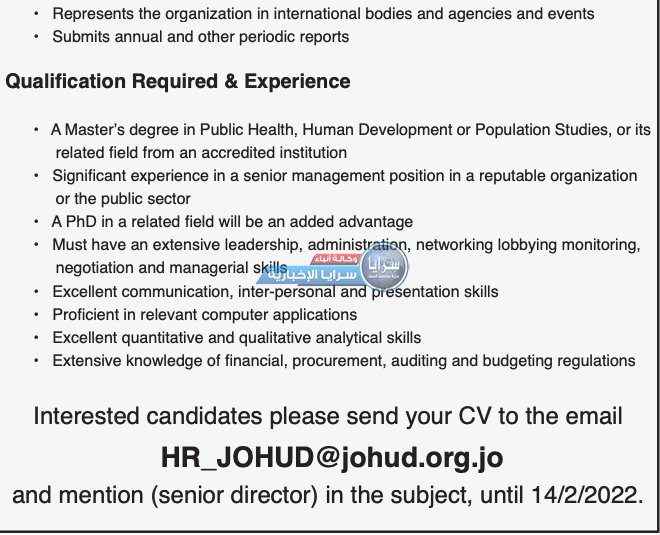Click 'related field from an accredited institution' line

pyautogui.click(x=201, y=153)
